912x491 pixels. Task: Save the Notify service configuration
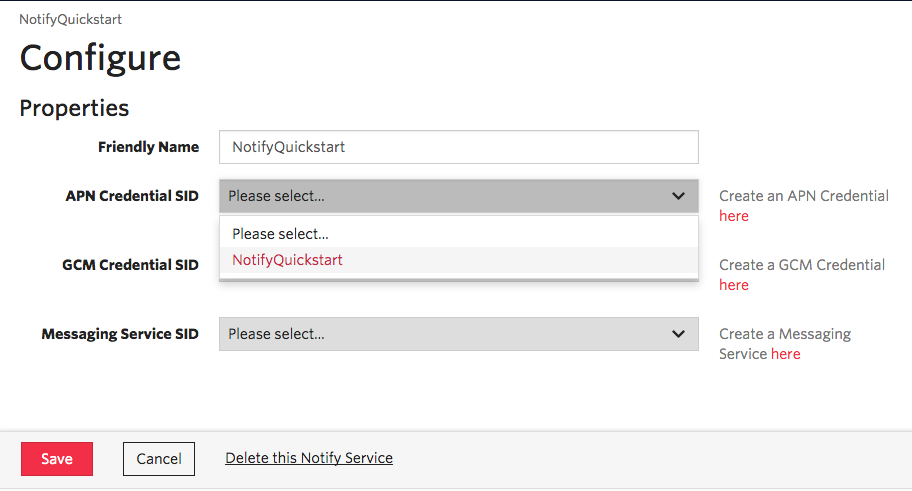tap(57, 459)
